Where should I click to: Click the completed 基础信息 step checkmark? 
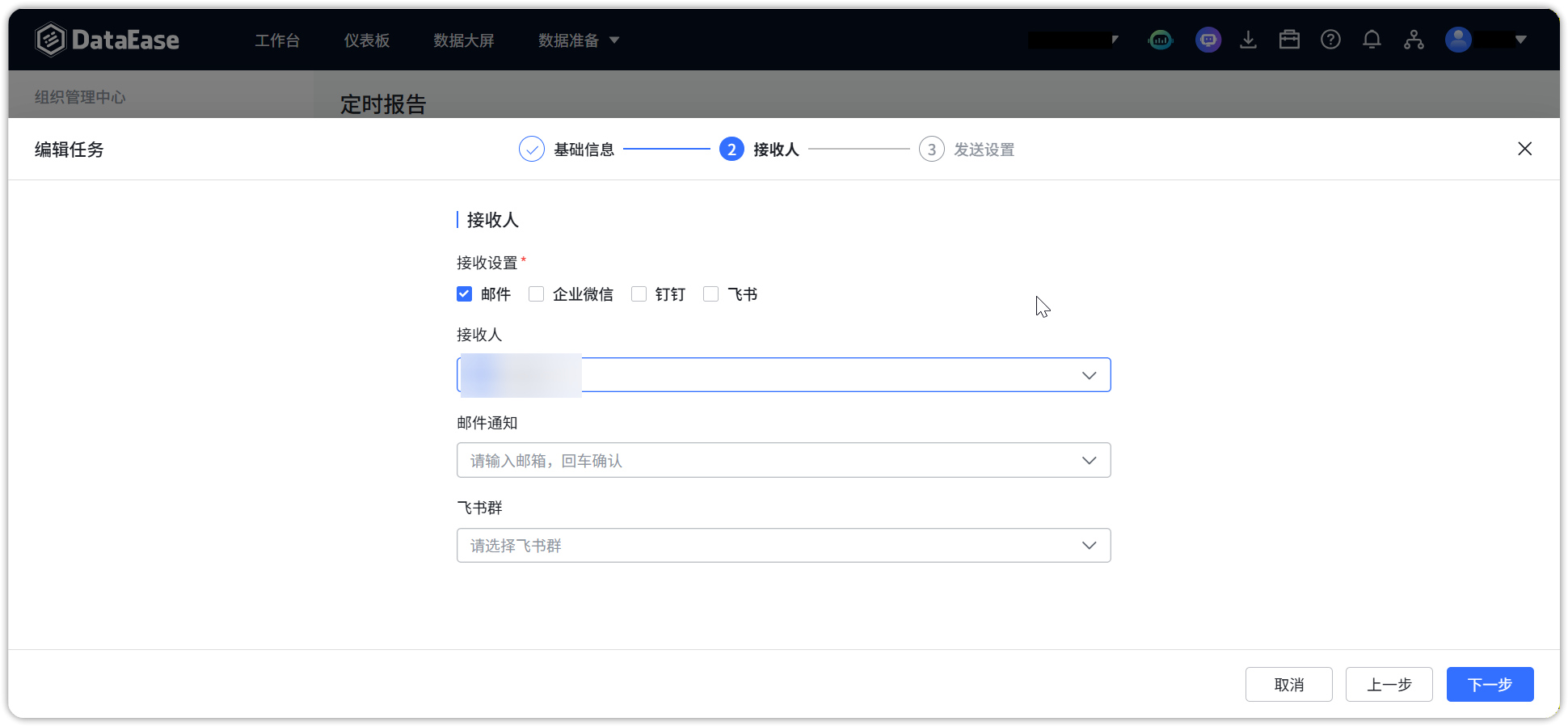531,150
